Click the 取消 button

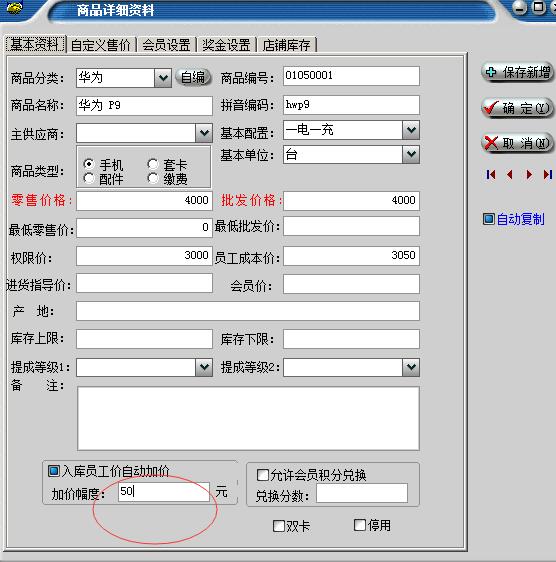point(517,143)
